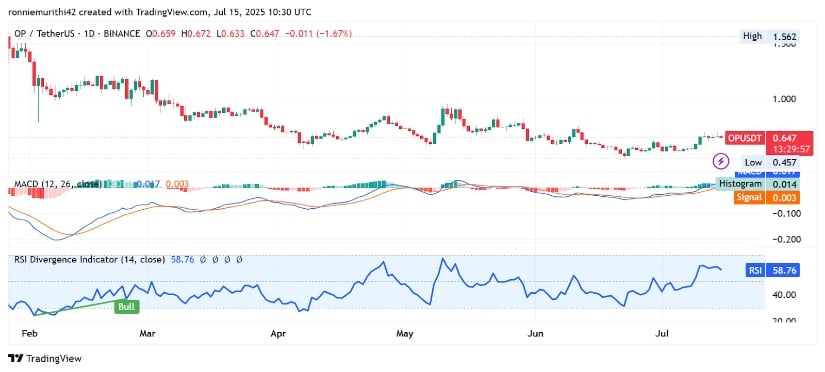Click the 40.00 RSI axis label
This screenshot has height=372, width=825.
coord(783,295)
